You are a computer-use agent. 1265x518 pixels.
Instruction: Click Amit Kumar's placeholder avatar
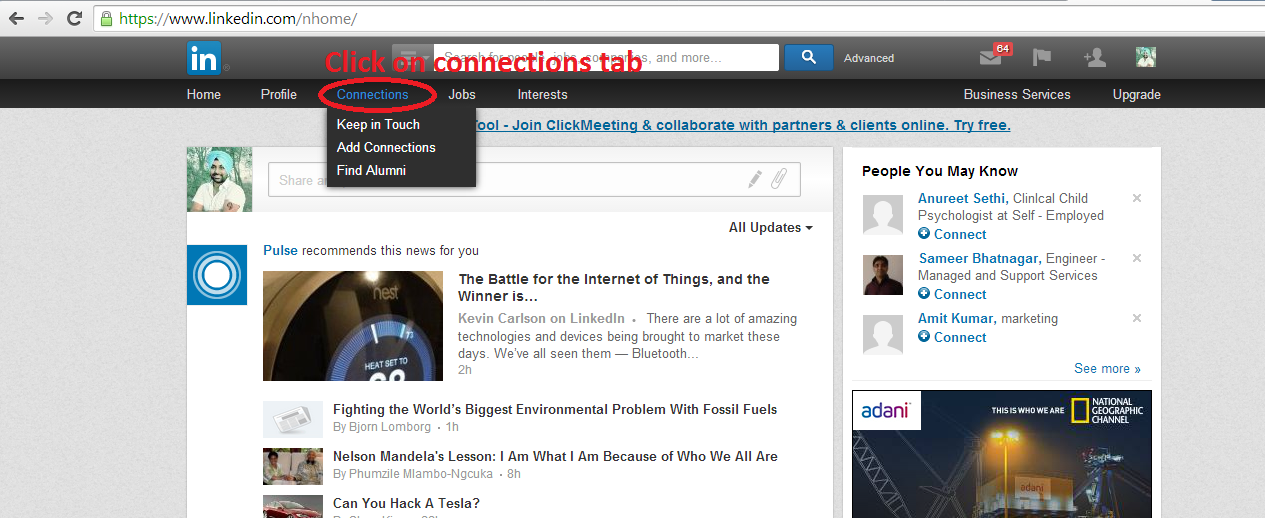pyautogui.click(x=883, y=334)
